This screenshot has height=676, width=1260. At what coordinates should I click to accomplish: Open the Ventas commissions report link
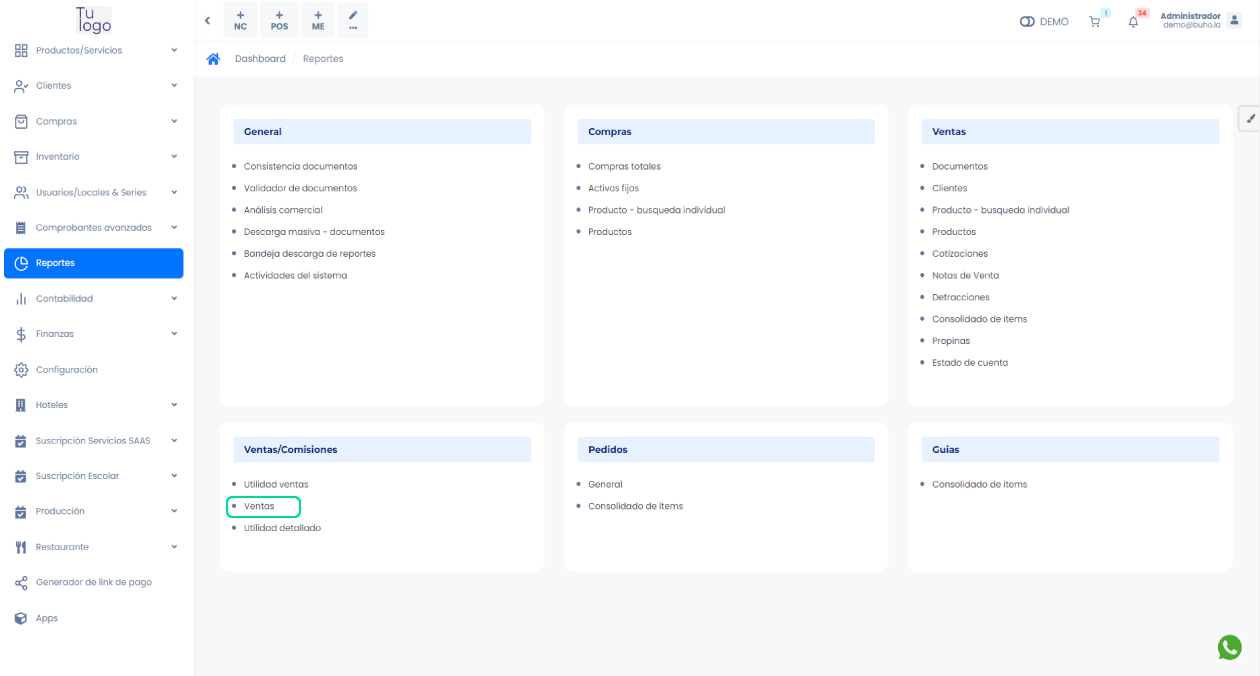259,506
